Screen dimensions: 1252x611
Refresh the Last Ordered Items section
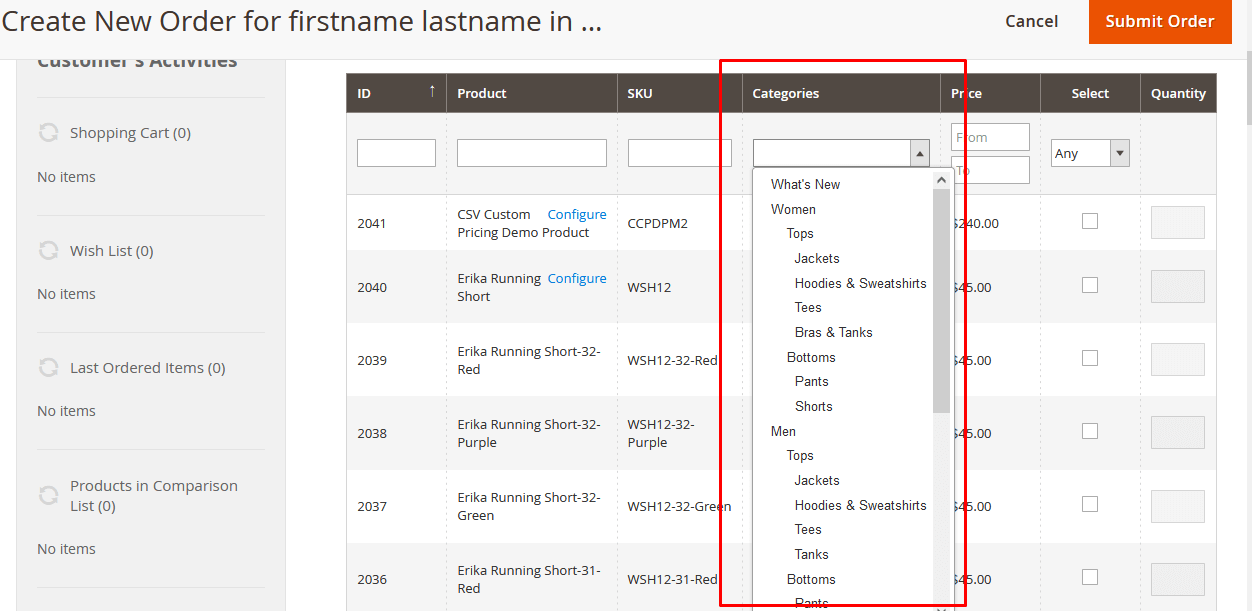(x=48, y=367)
